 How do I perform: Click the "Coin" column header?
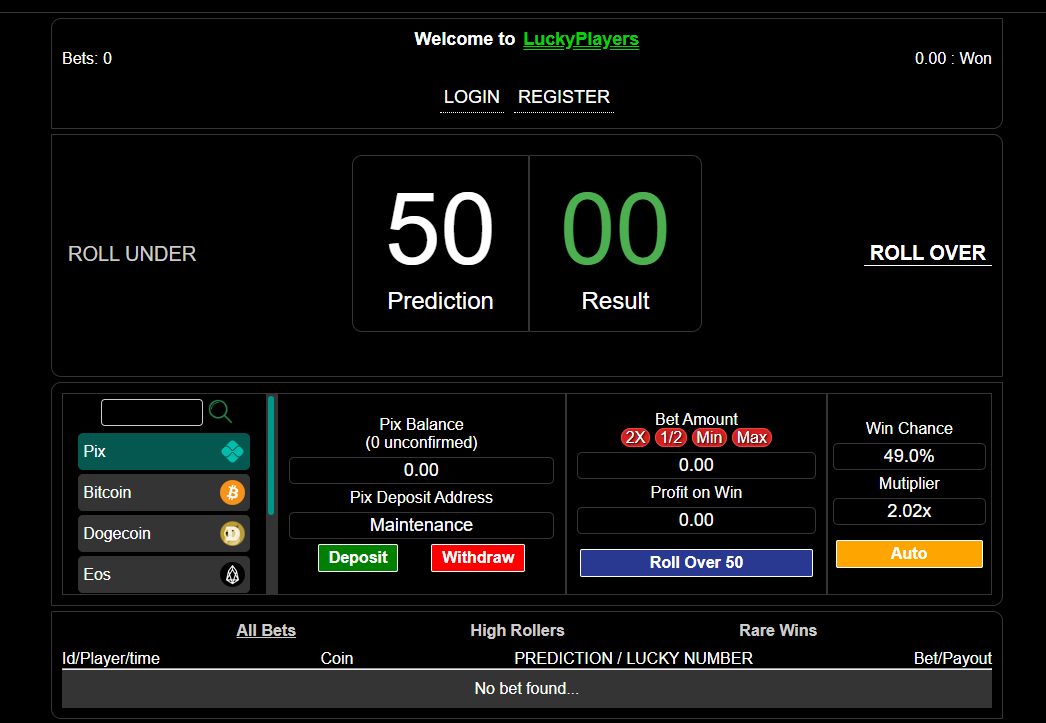tap(337, 659)
